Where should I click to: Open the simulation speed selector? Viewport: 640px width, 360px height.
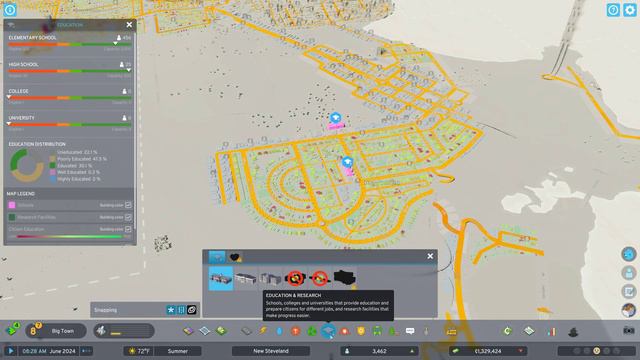coord(87,351)
